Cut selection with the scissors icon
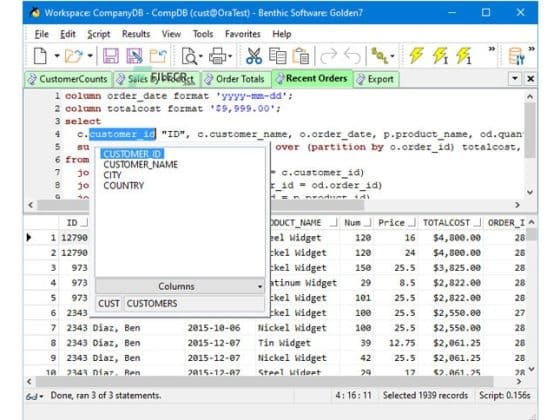This screenshot has width=560, height=420. (254, 56)
